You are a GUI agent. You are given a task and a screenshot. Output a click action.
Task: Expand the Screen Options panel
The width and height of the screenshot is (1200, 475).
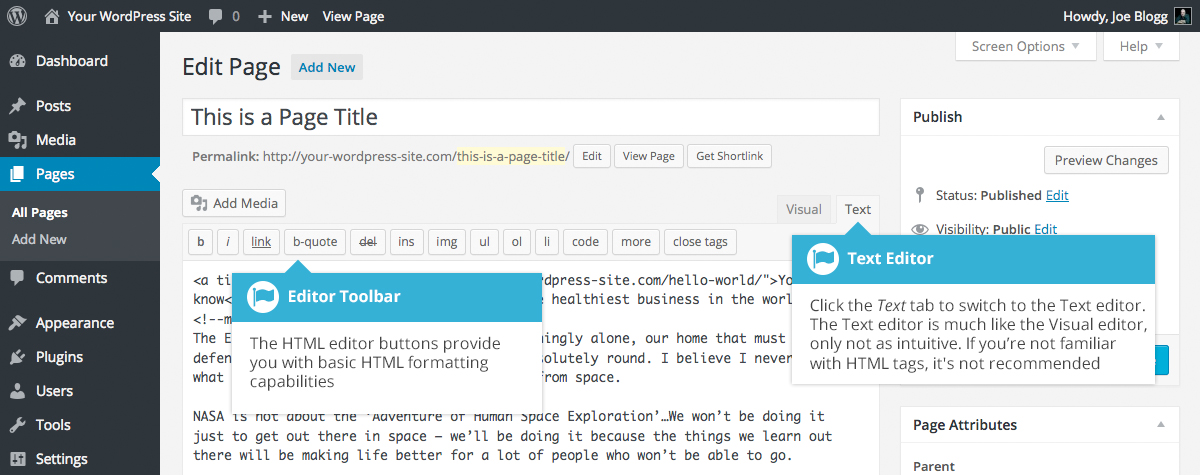point(1026,46)
